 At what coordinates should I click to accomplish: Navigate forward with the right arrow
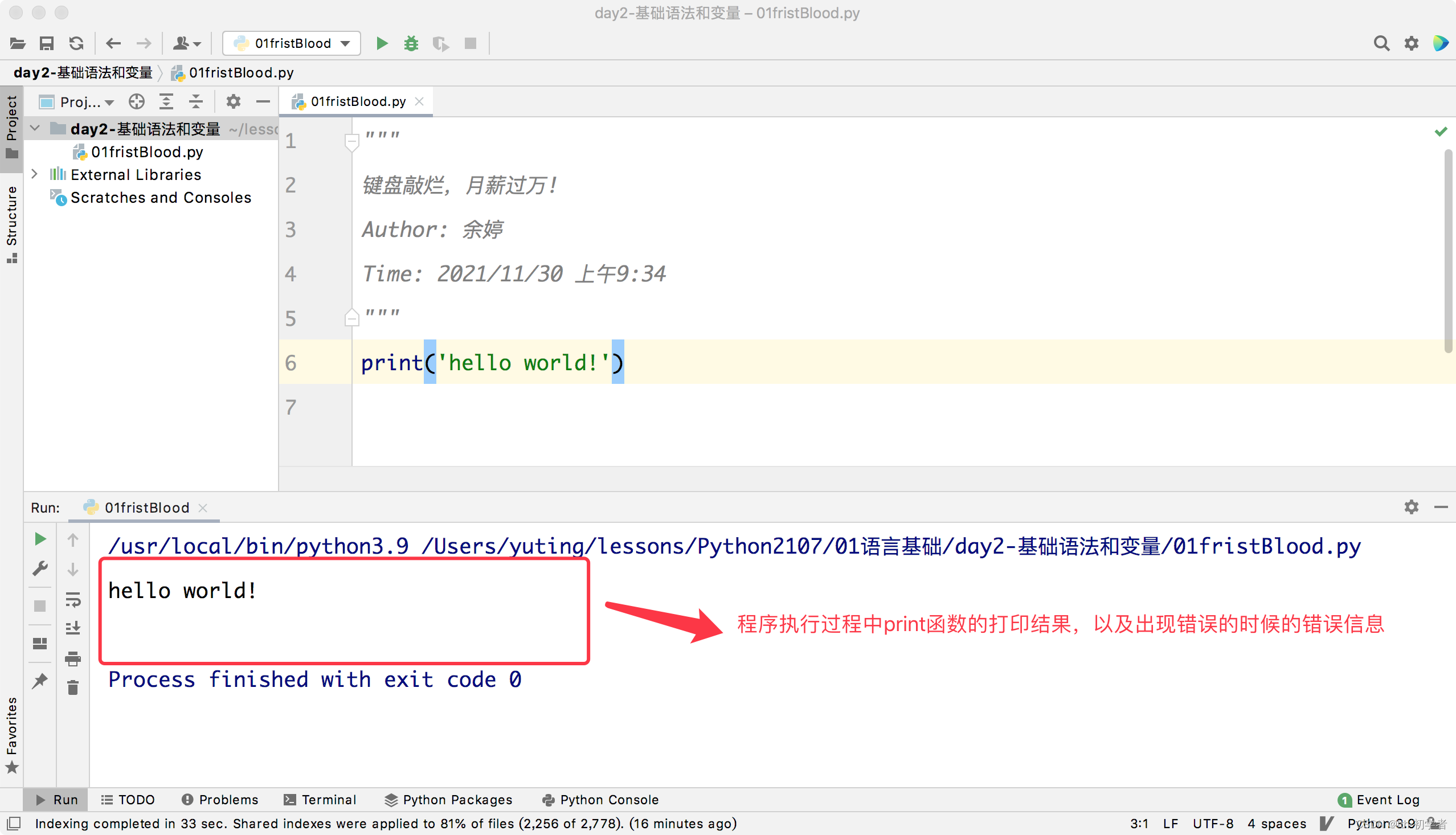pos(144,44)
